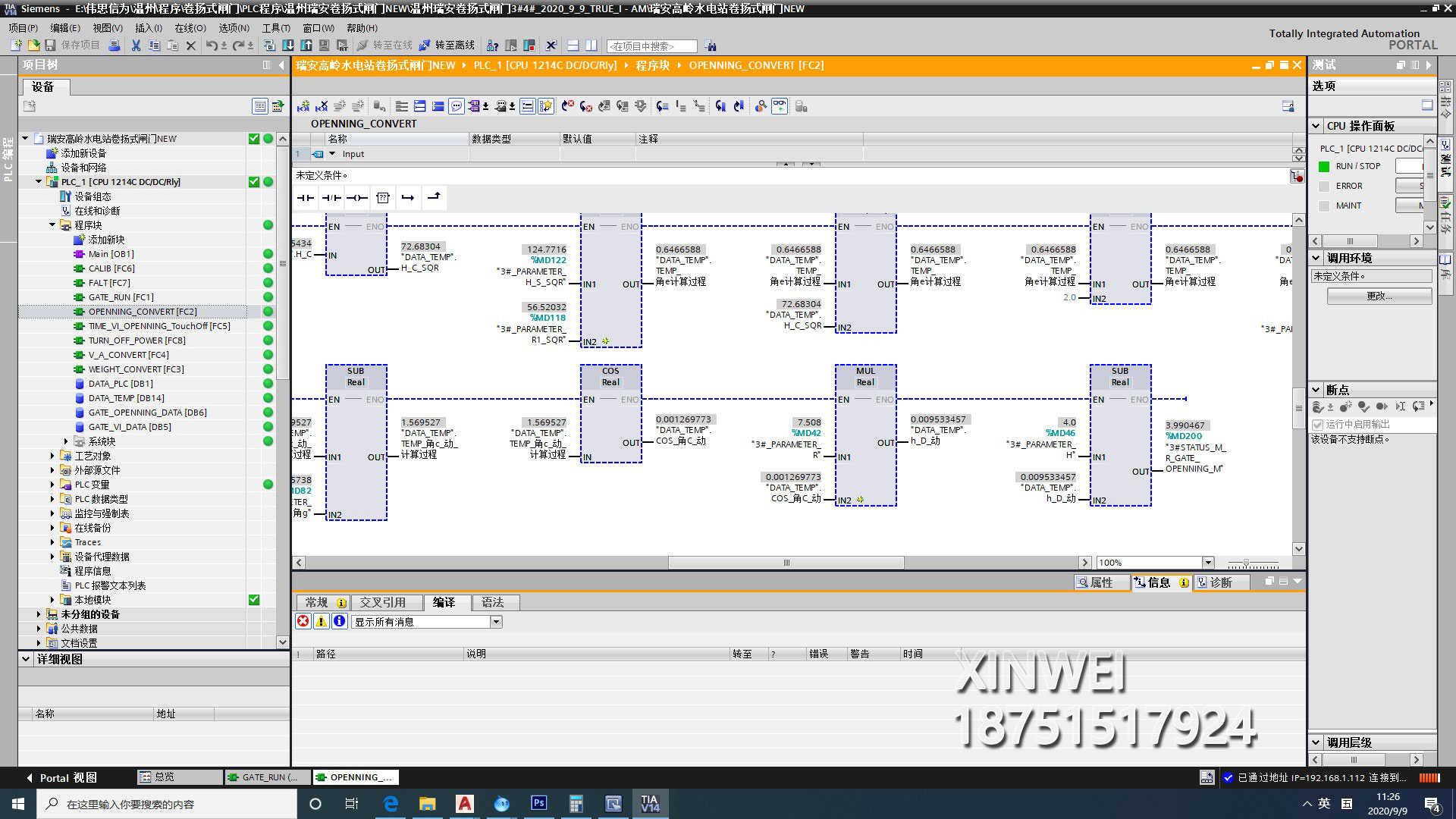Toggle detail view button in project tree toolbar

pos(260,106)
